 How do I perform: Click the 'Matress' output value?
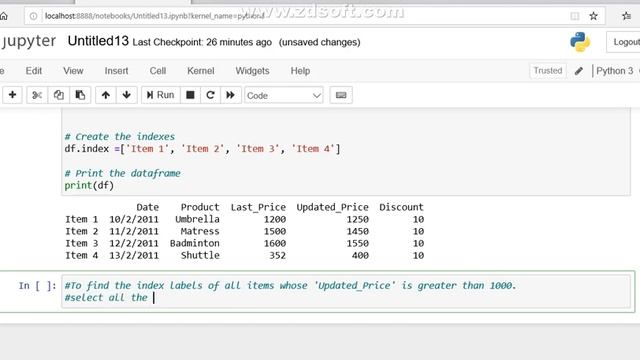[200, 231]
